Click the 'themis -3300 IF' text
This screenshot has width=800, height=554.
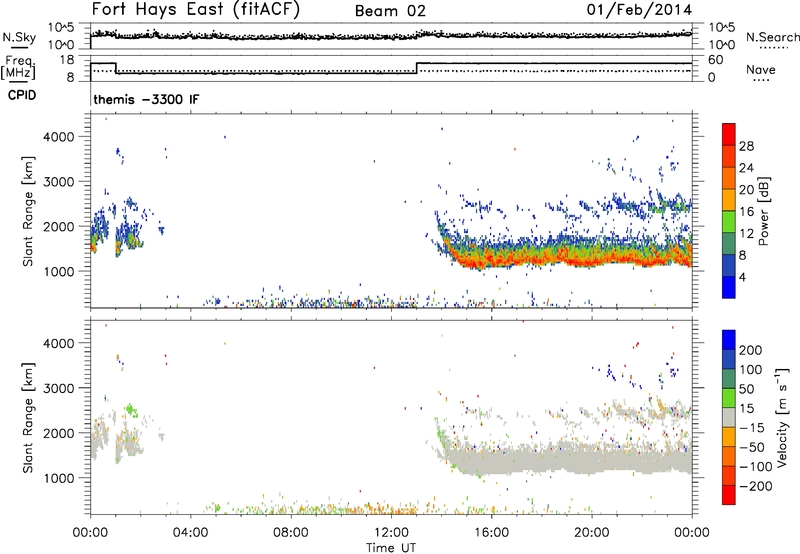tap(146, 99)
